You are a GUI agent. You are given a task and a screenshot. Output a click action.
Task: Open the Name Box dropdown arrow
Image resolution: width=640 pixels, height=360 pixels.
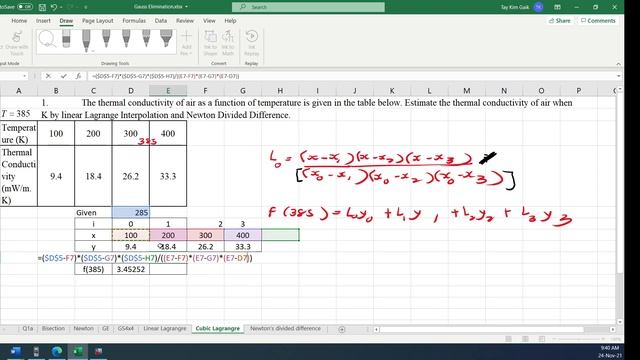24,76
